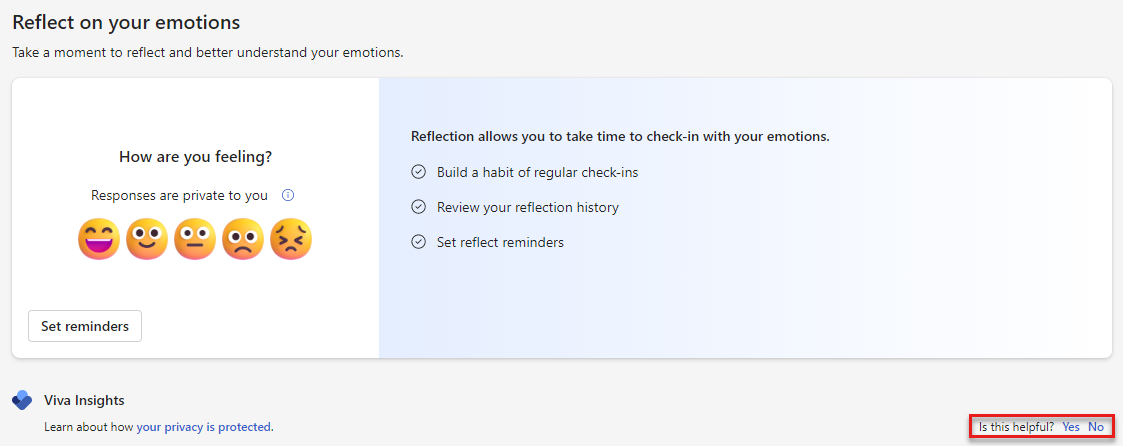Select the grinning very happy emoji
Screen dimensions: 1123x446
click(99, 239)
